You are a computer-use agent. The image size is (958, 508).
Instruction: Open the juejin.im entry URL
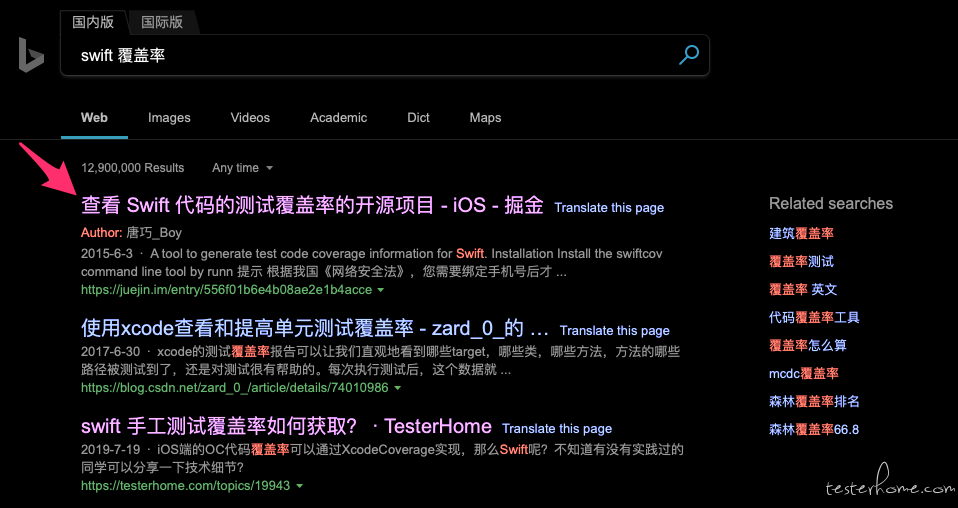(226, 289)
